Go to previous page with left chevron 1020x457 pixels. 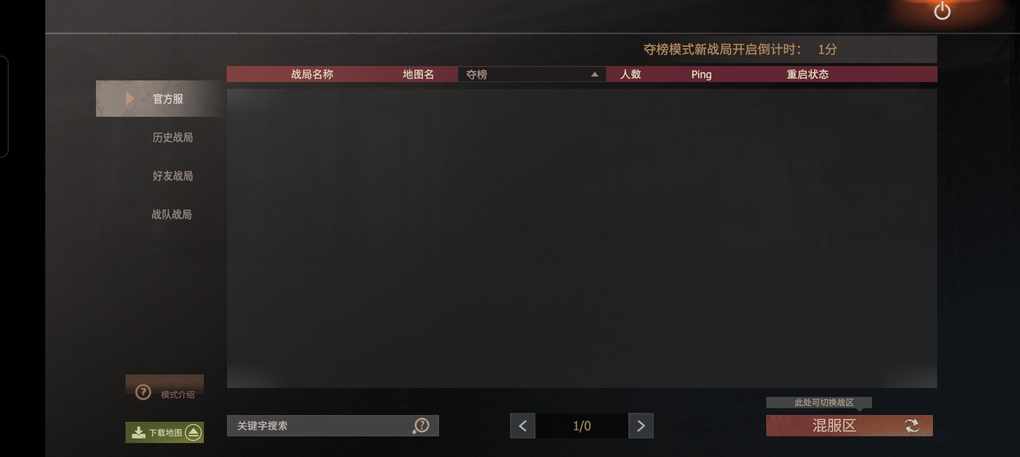click(522, 426)
